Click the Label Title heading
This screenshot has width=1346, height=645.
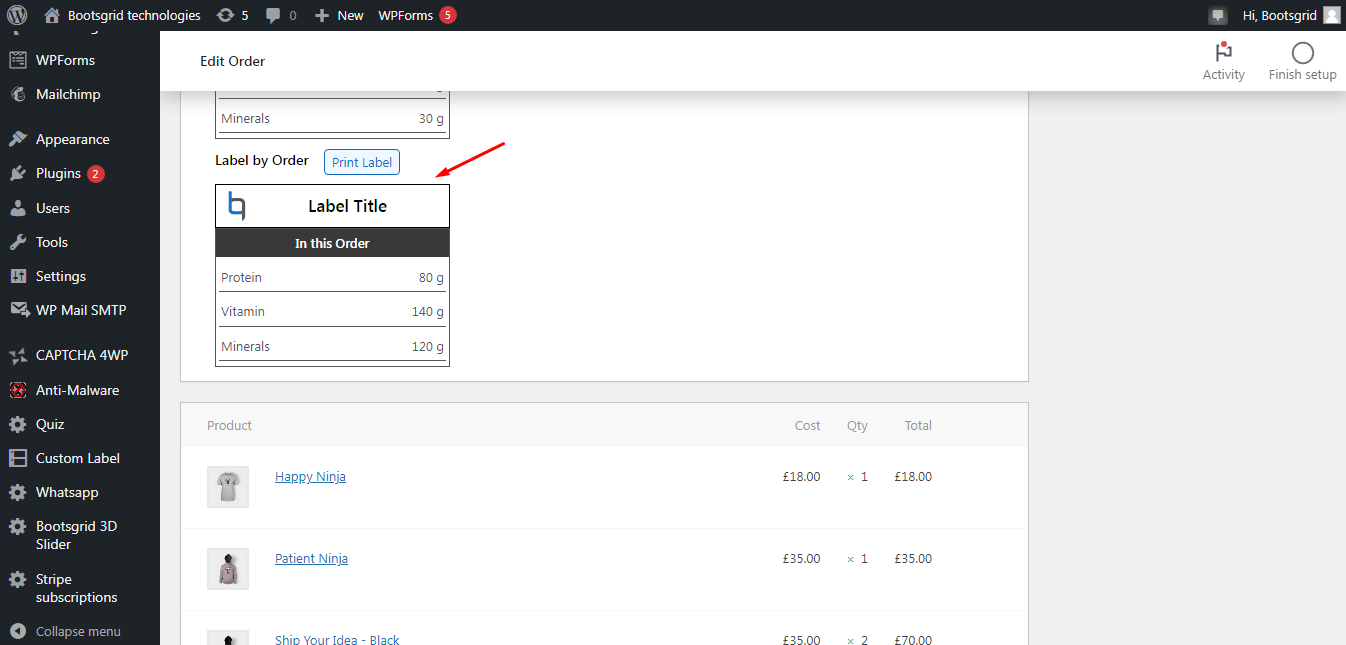[x=347, y=206]
